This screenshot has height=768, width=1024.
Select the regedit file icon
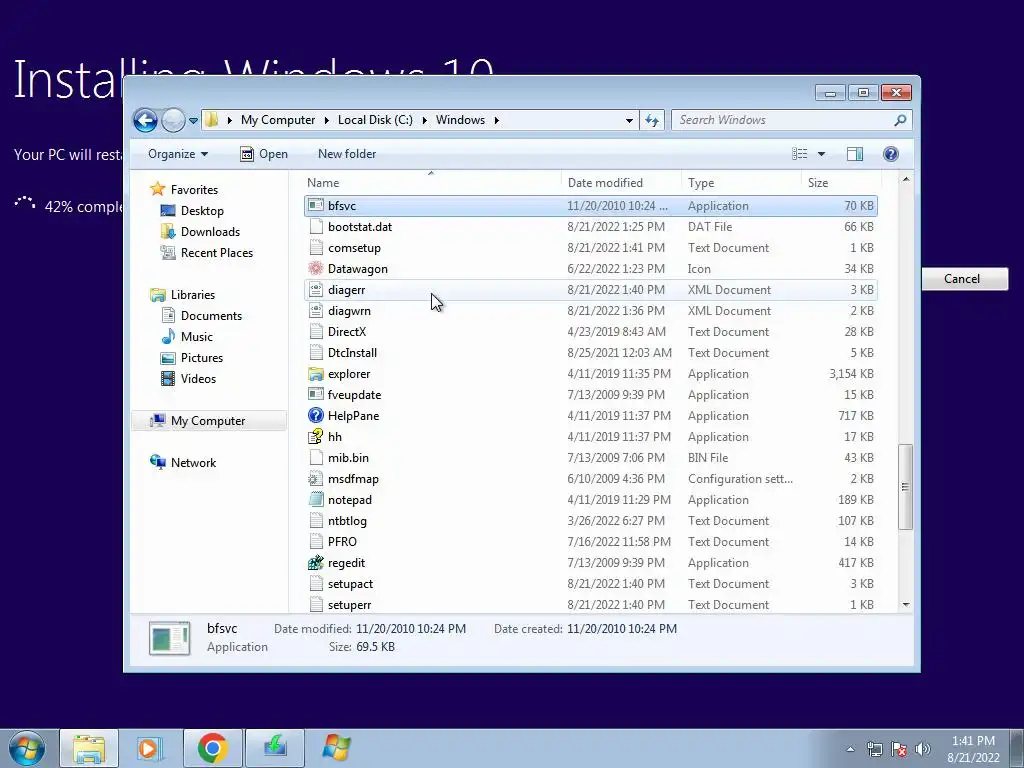316,563
